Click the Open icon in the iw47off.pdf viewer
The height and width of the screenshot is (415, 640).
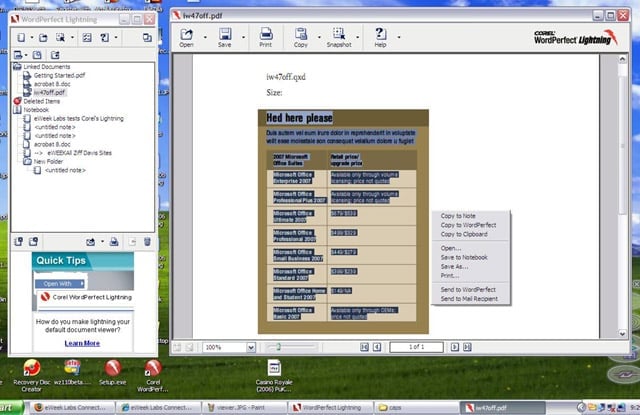[187, 38]
